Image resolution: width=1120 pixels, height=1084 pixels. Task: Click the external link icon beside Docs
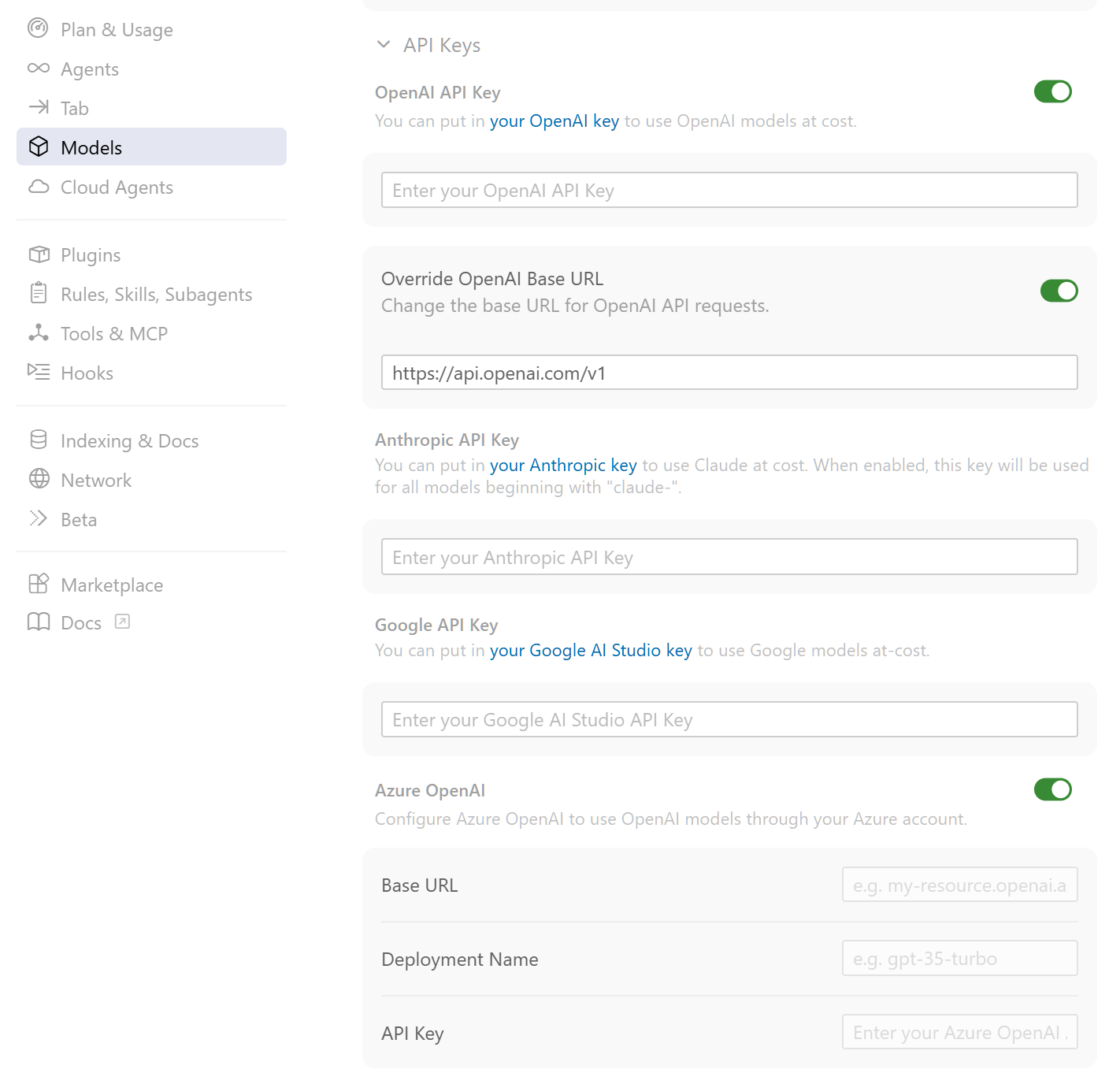tap(122, 622)
